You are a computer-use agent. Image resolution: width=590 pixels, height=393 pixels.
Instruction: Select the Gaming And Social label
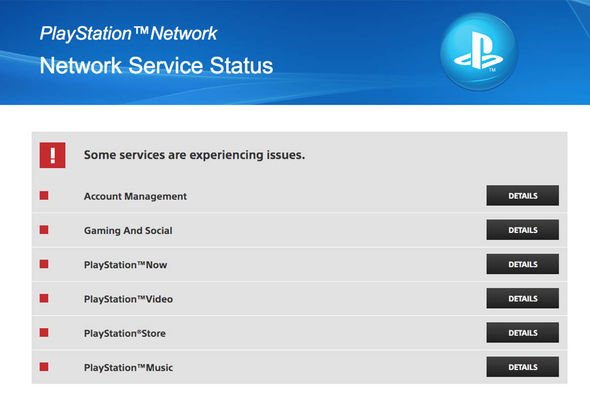(x=128, y=230)
